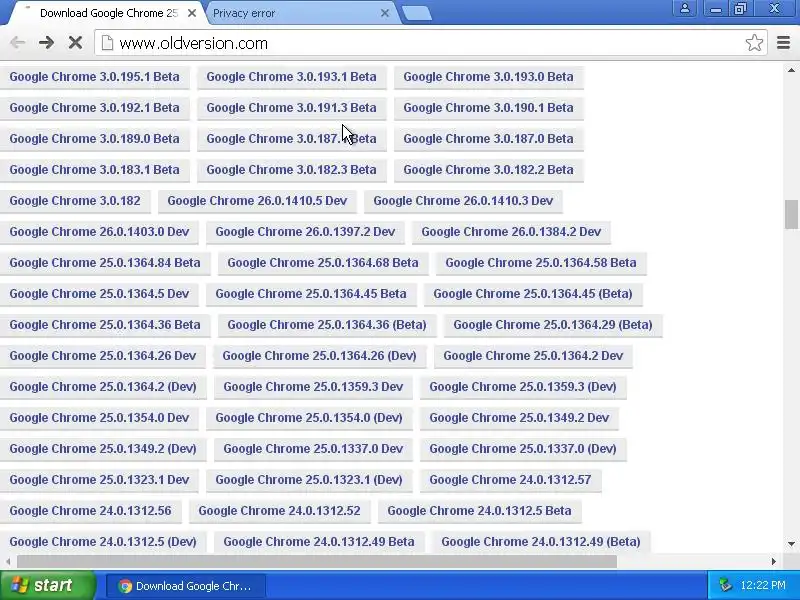Open Google Chrome 3.0.190.1 Beta link
Image resolution: width=800 pixels, height=600 pixels.
[x=488, y=108]
